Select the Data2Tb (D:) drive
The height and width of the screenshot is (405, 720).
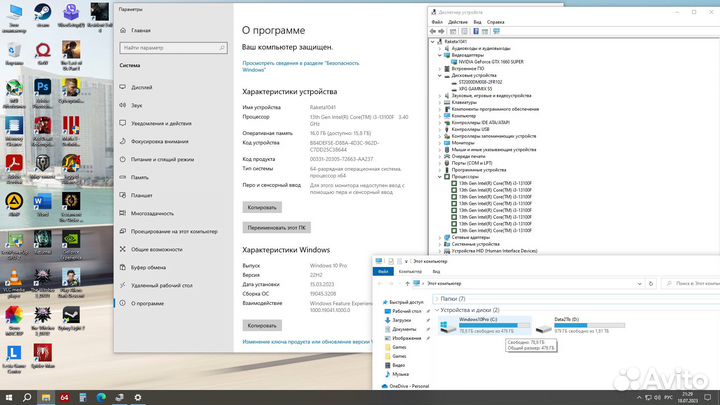581,325
